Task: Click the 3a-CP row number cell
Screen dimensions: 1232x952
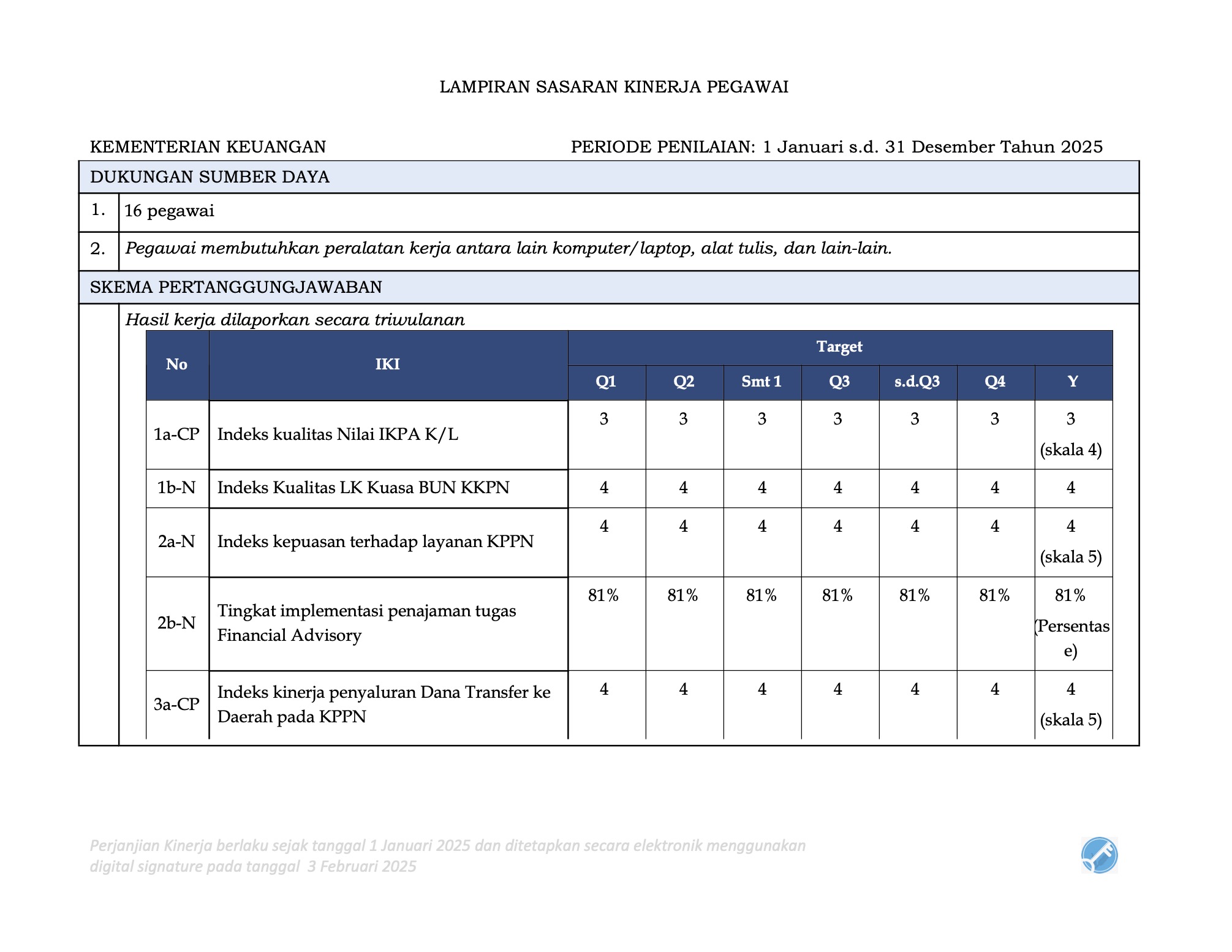Action: [x=176, y=705]
